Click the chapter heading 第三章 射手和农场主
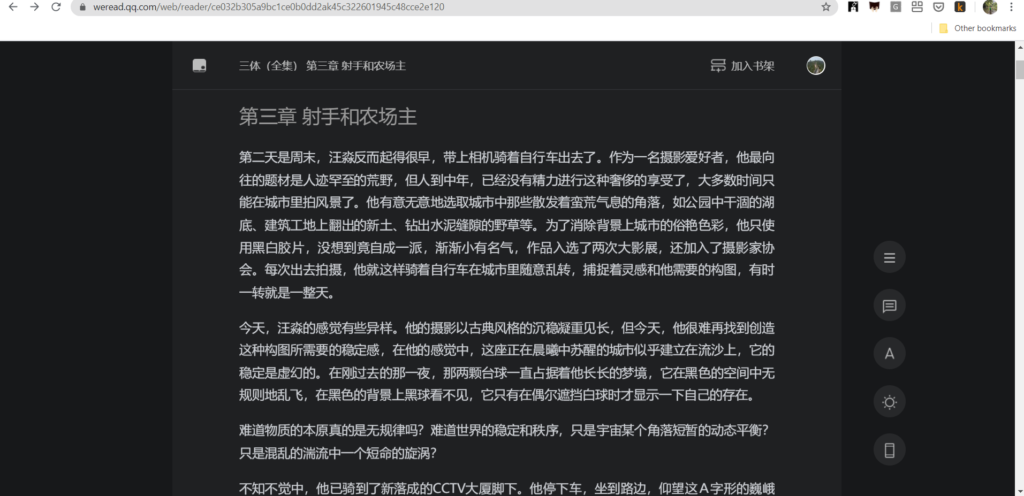This screenshot has width=1024, height=496. [328, 117]
